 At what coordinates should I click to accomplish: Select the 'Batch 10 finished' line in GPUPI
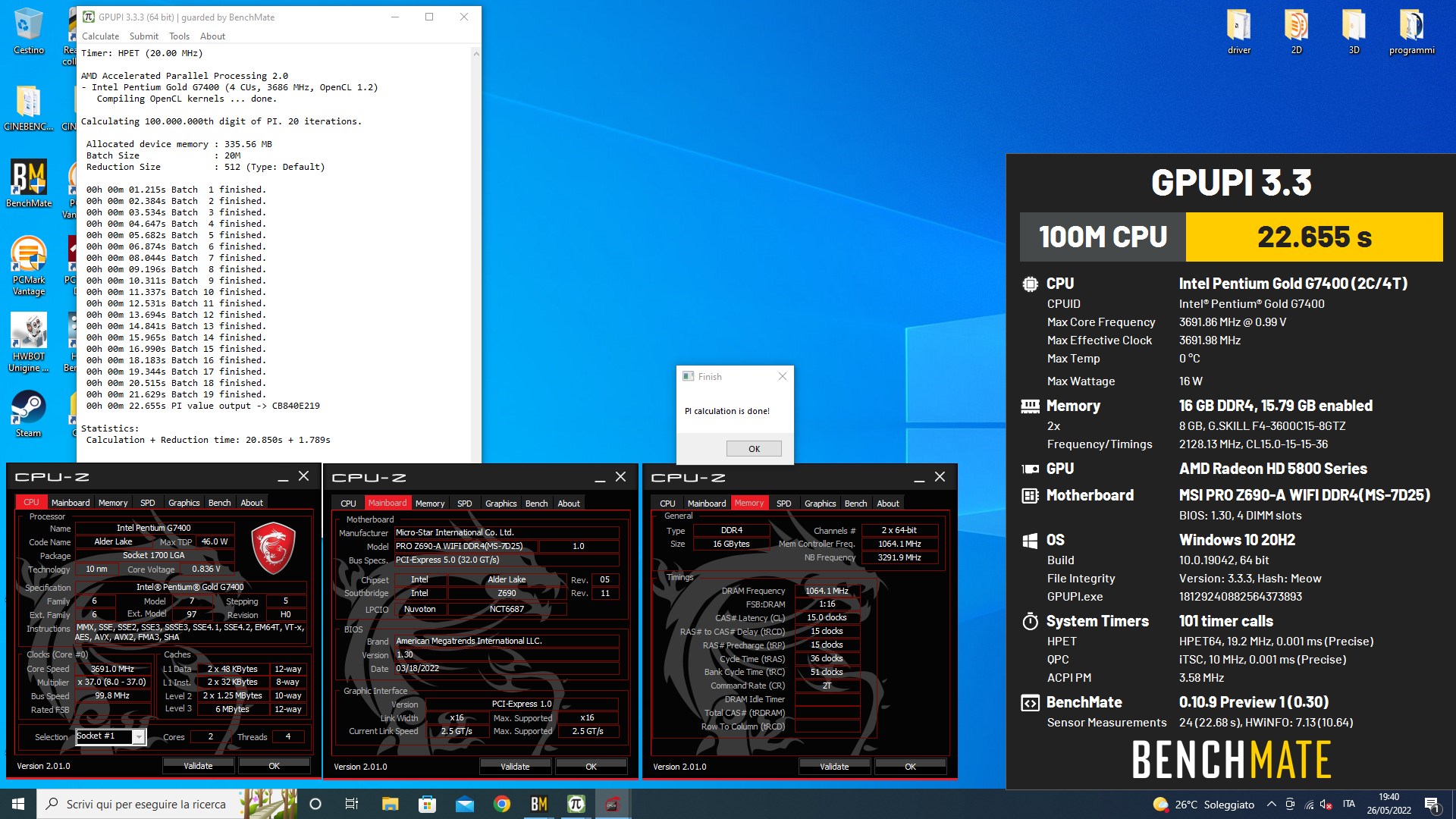point(176,292)
